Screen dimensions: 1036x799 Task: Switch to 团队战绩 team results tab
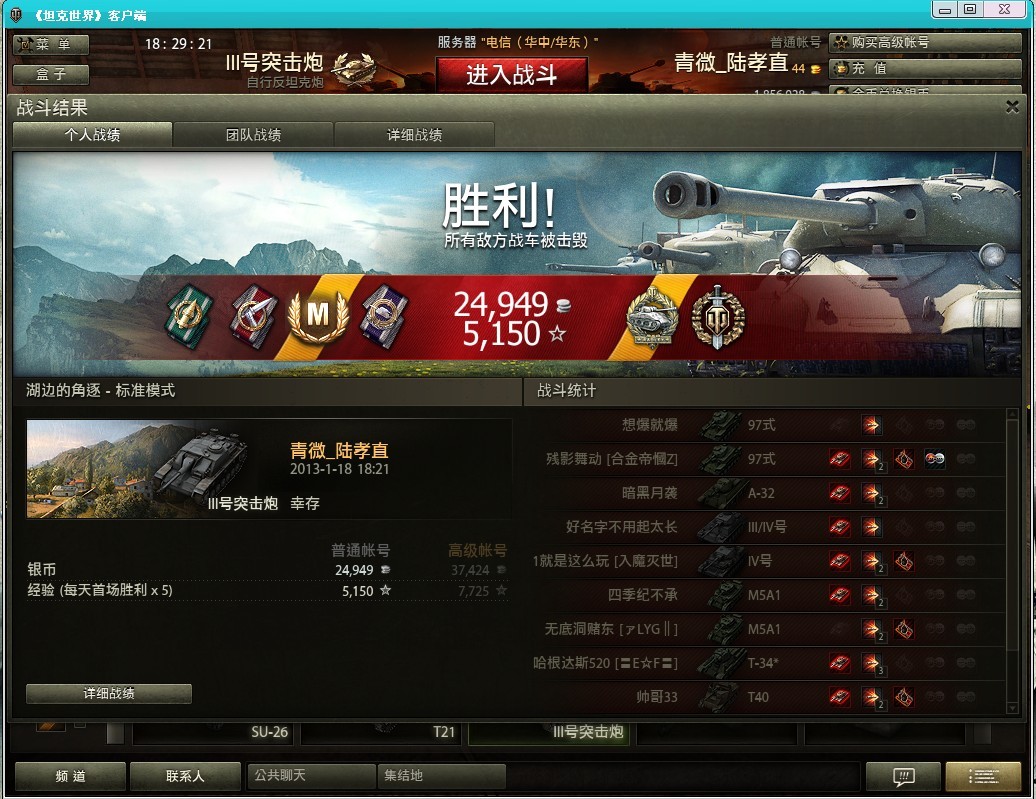[x=253, y=135]
